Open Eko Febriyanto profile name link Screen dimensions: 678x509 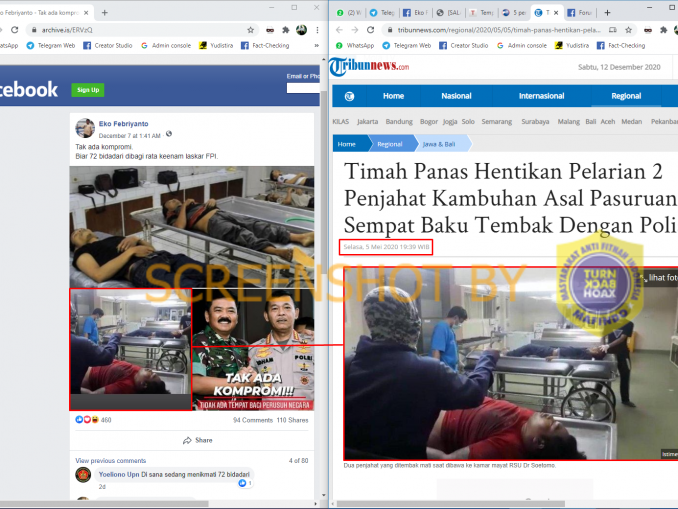pyautogui.click(x=123, y=124)
